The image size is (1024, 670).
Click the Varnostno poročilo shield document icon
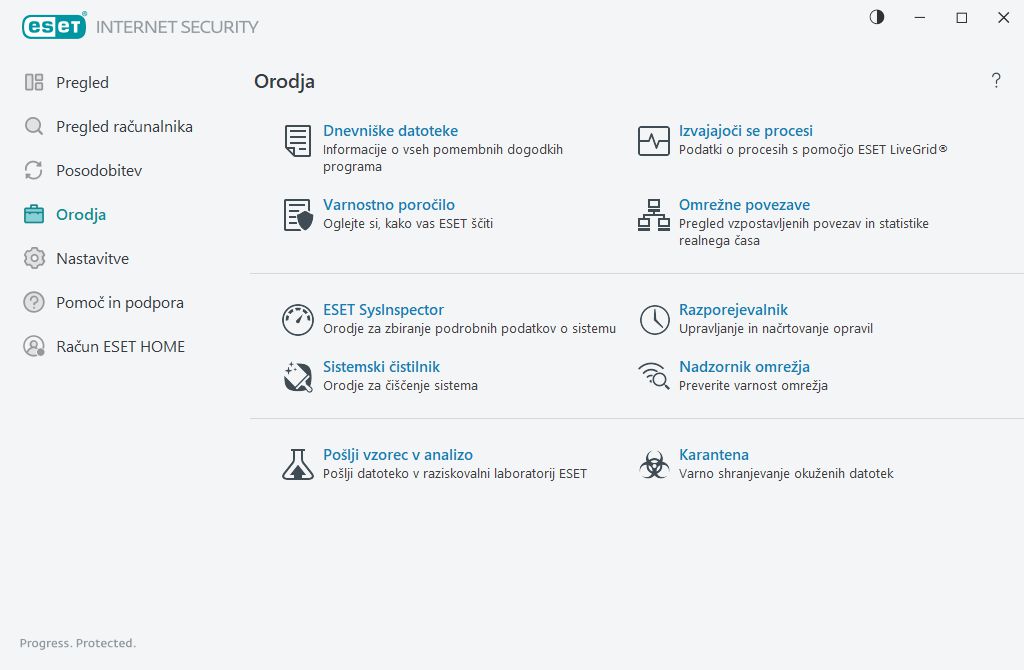coord(298,215)
